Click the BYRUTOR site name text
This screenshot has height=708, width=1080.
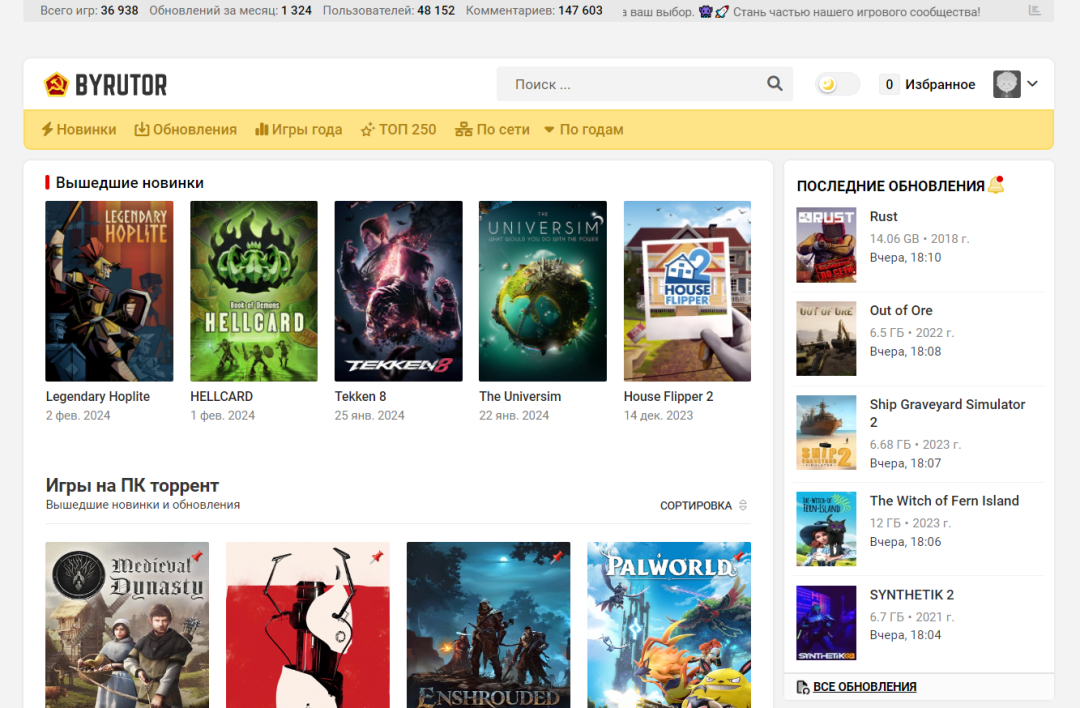tap(121, 85)
